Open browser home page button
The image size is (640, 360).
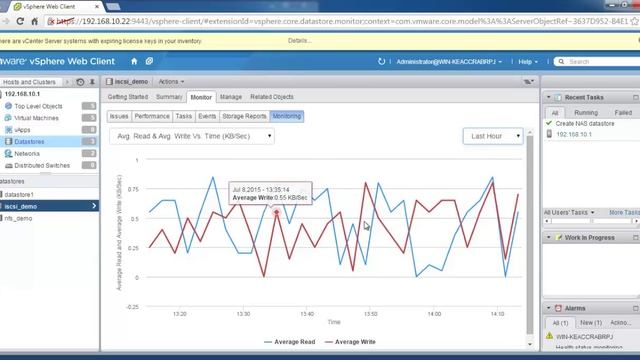[x=35, y=21]
